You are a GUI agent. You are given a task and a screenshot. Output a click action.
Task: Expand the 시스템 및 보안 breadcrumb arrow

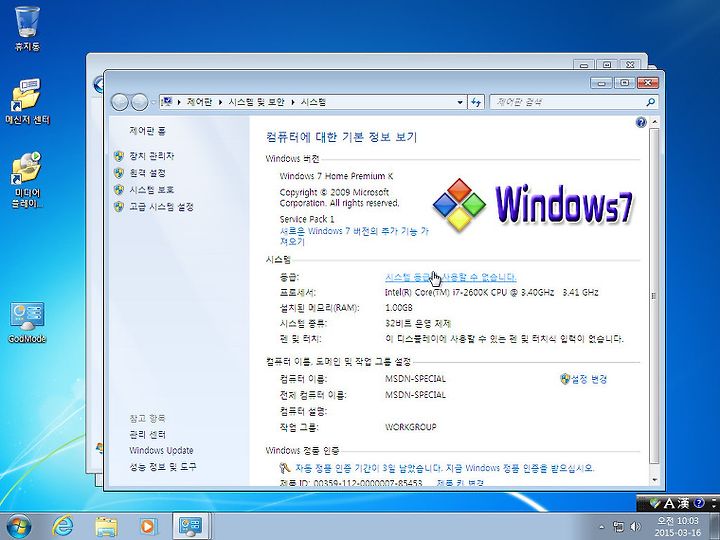click(292, 102)
